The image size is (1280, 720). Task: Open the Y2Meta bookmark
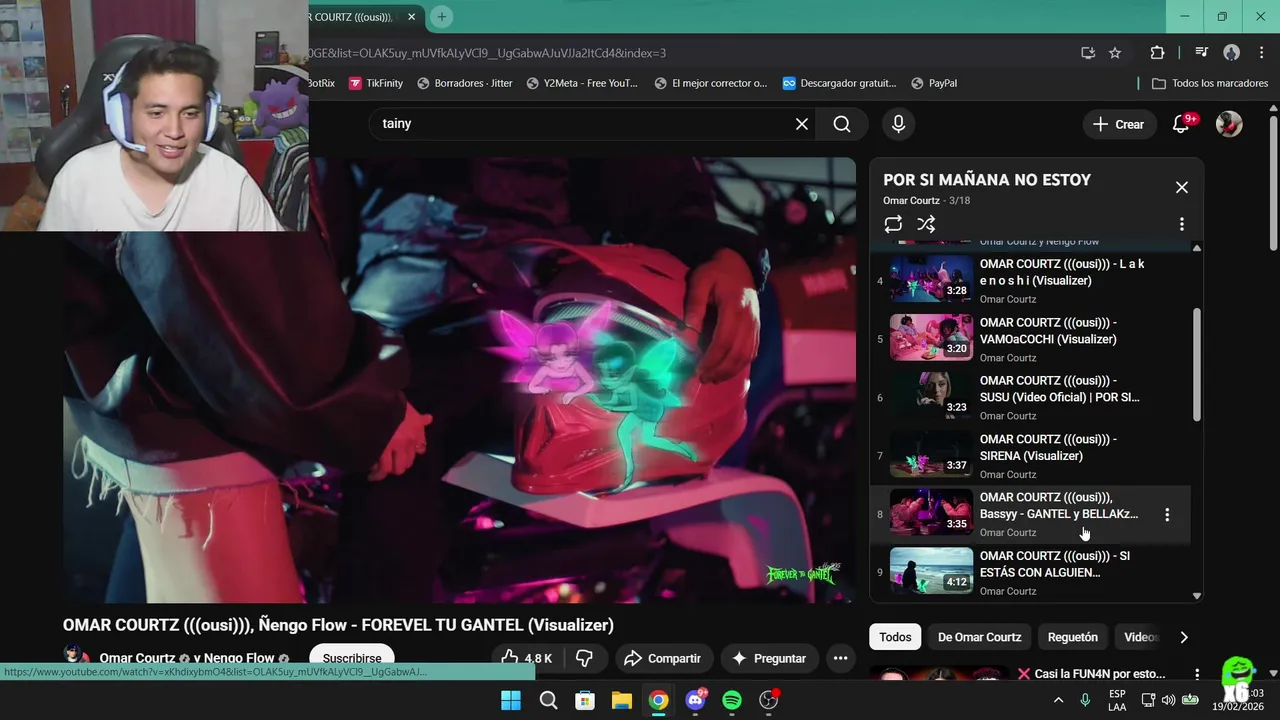click(582, 83)
